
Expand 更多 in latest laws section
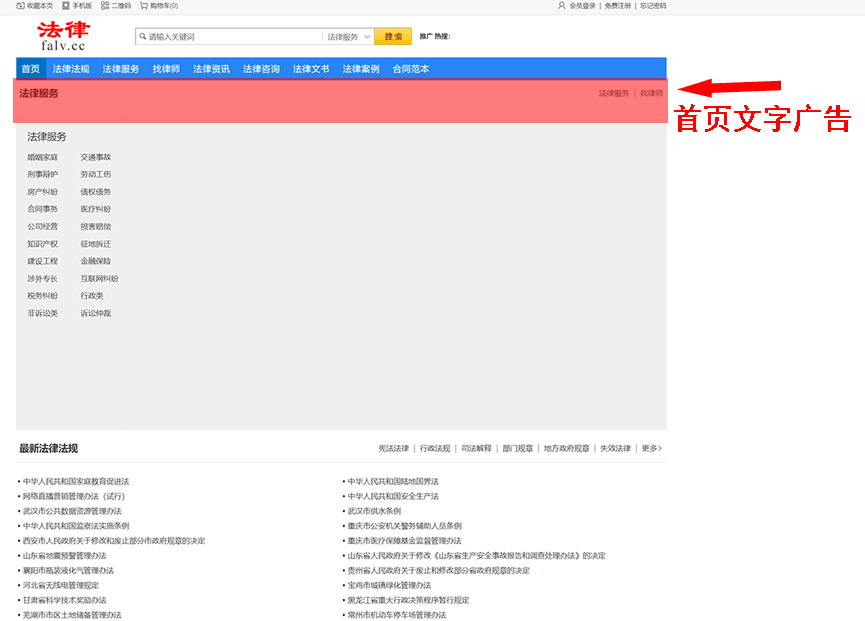click(x=651, y=448)
